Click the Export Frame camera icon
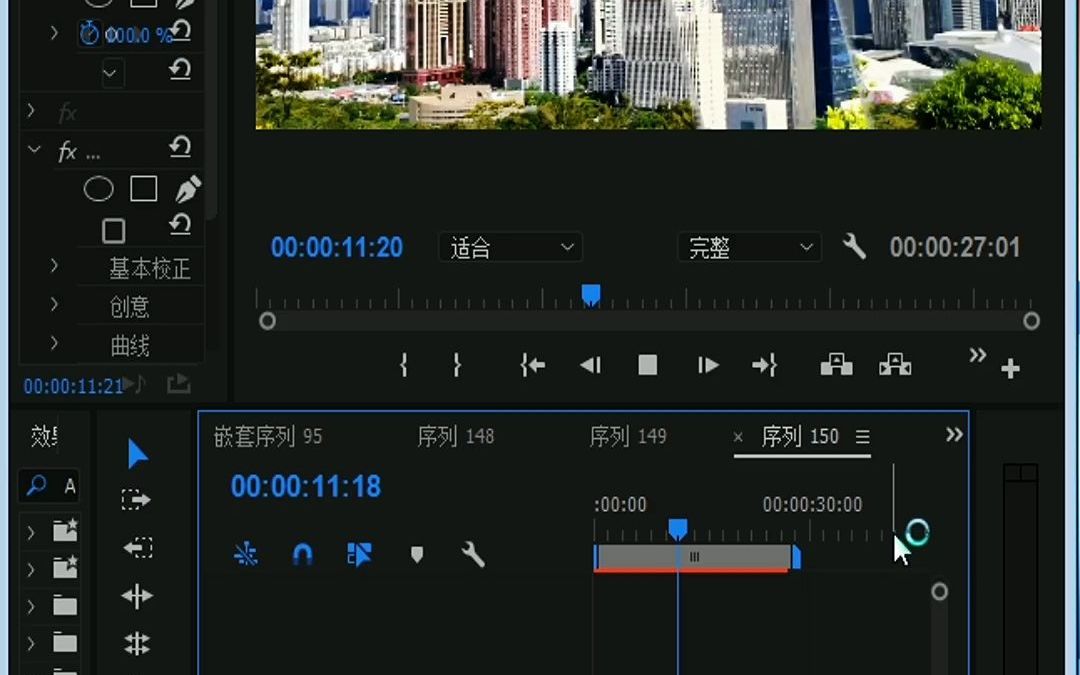1080x675 pixels. click(836, 365)
